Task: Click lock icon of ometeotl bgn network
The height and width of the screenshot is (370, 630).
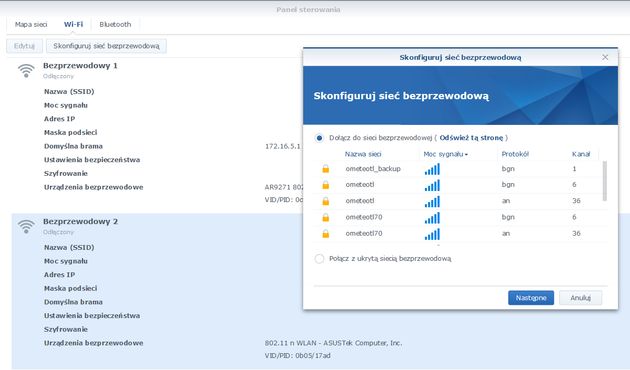Action: point(326,185)
